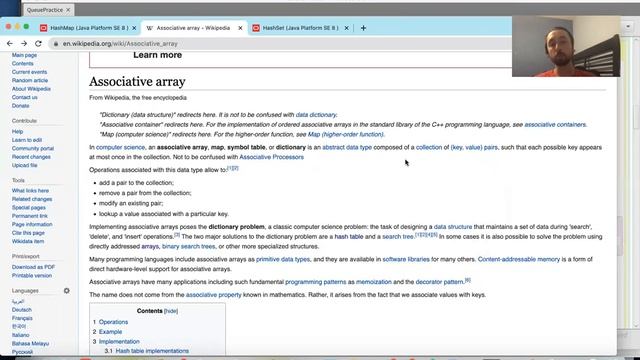Open the Help link under Contribute

[x=17, y=131]
